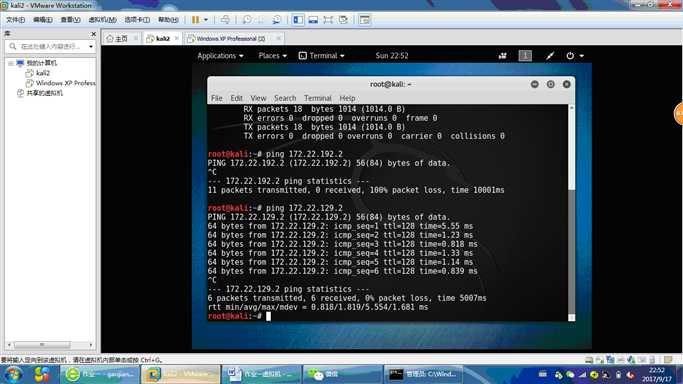Click the pen-shaped icon in Kali top bar
Screen dimensions: 683x384
coord(550,56)
